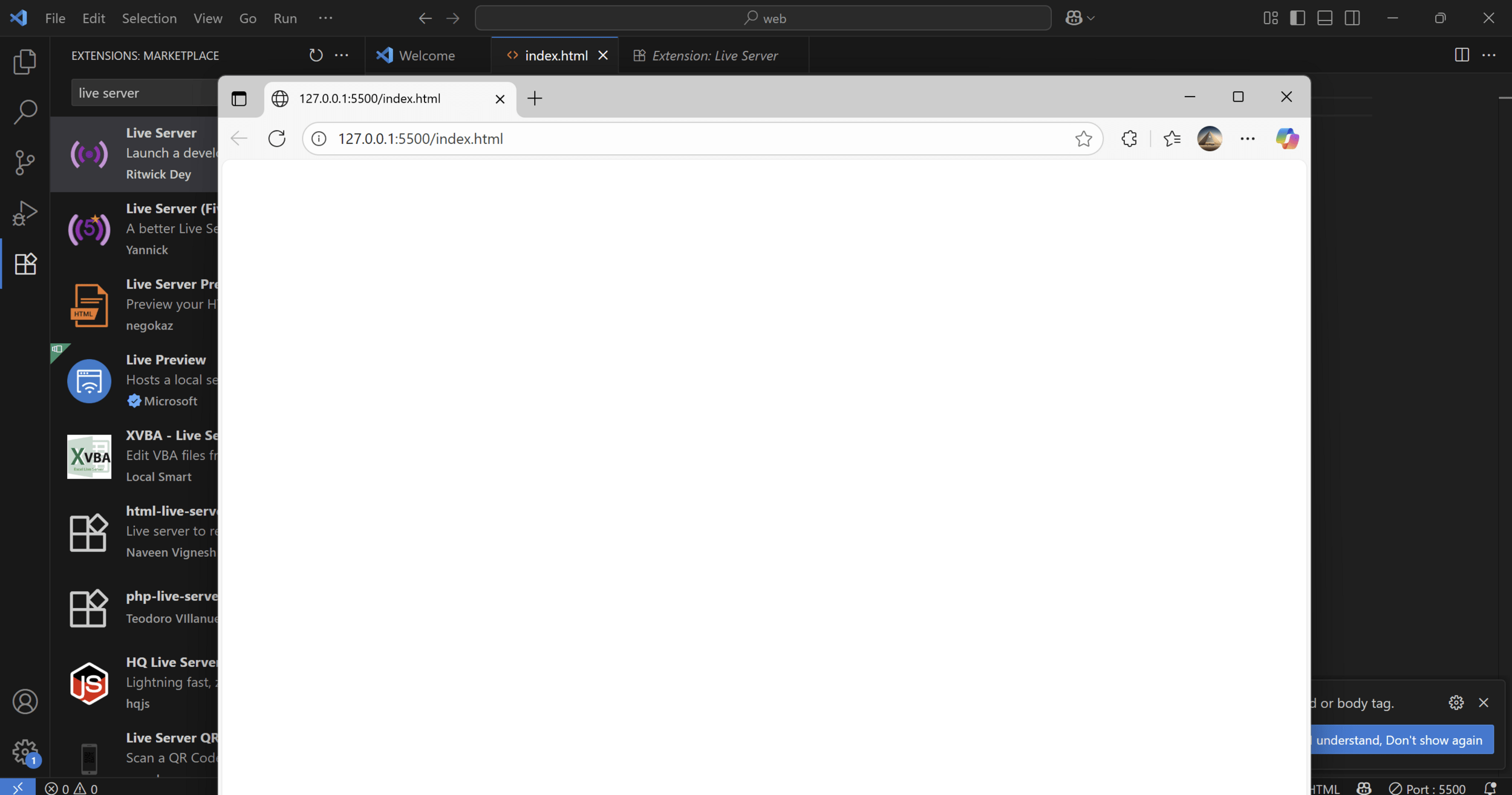Click the browser extensions puzzle icon
This screenshot has height=795, width=1512.
tap(1129, 139)
